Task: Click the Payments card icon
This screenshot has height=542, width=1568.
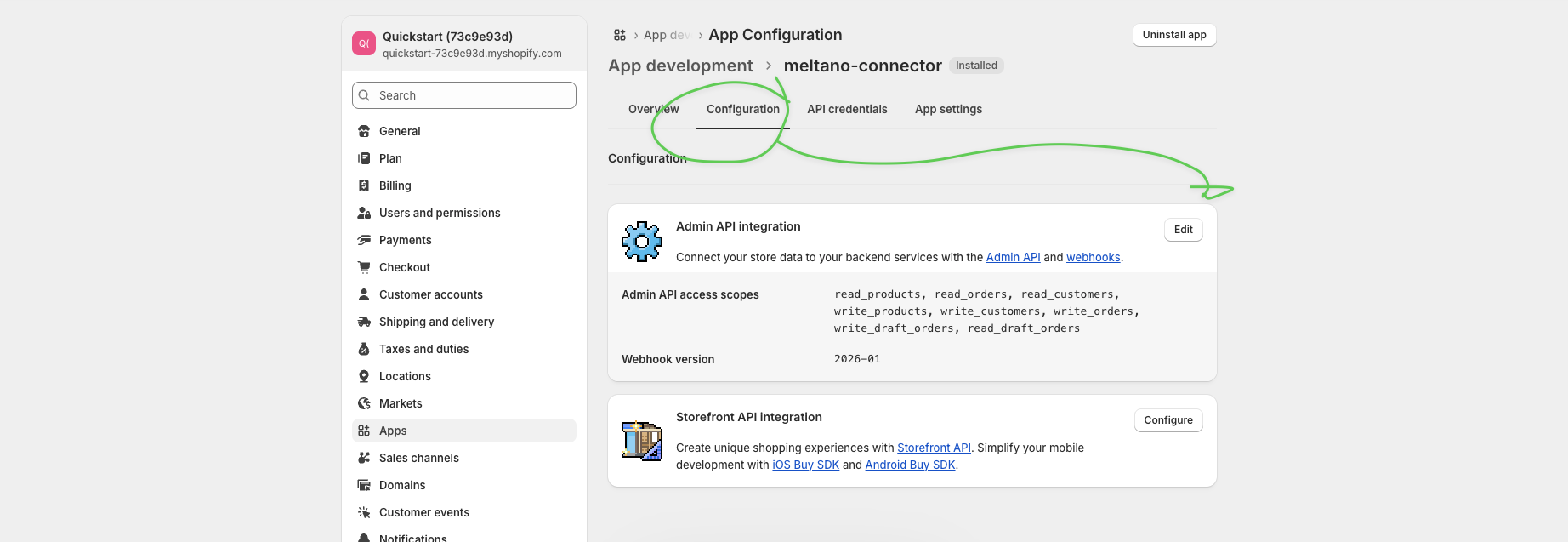Action: coord(364,240)
